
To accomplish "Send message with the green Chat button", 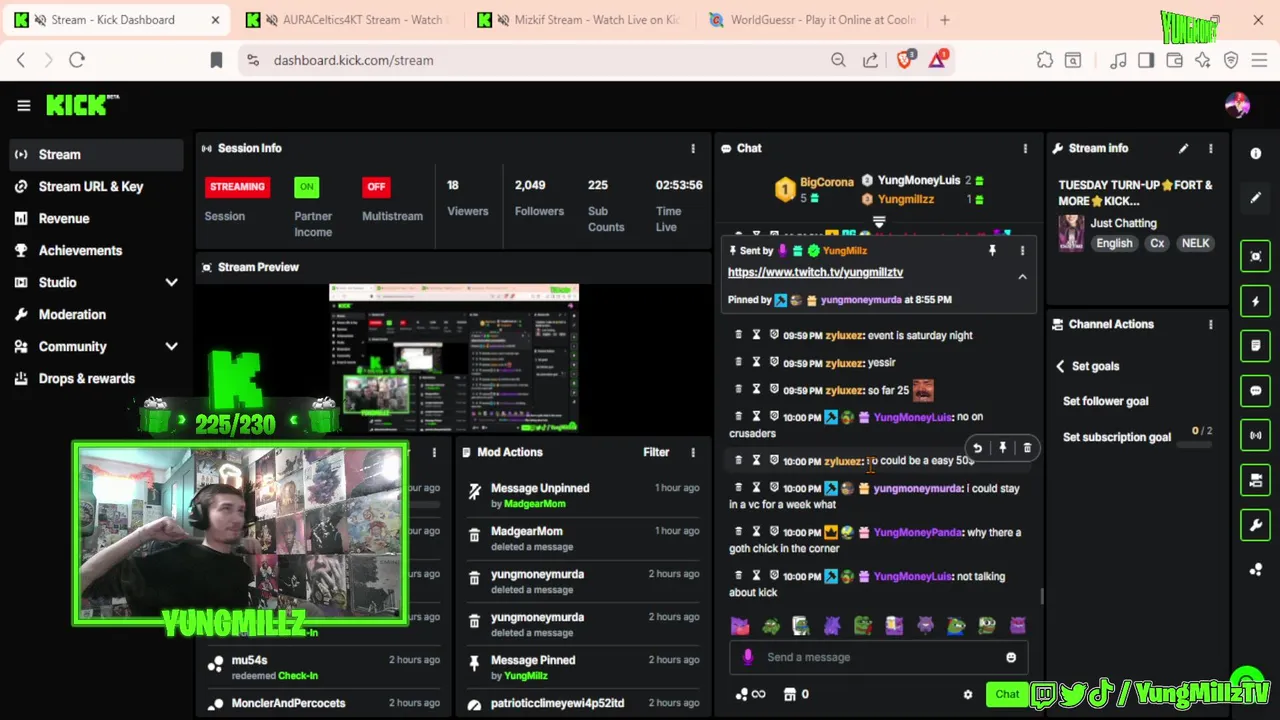I will tap(1007, 694).
